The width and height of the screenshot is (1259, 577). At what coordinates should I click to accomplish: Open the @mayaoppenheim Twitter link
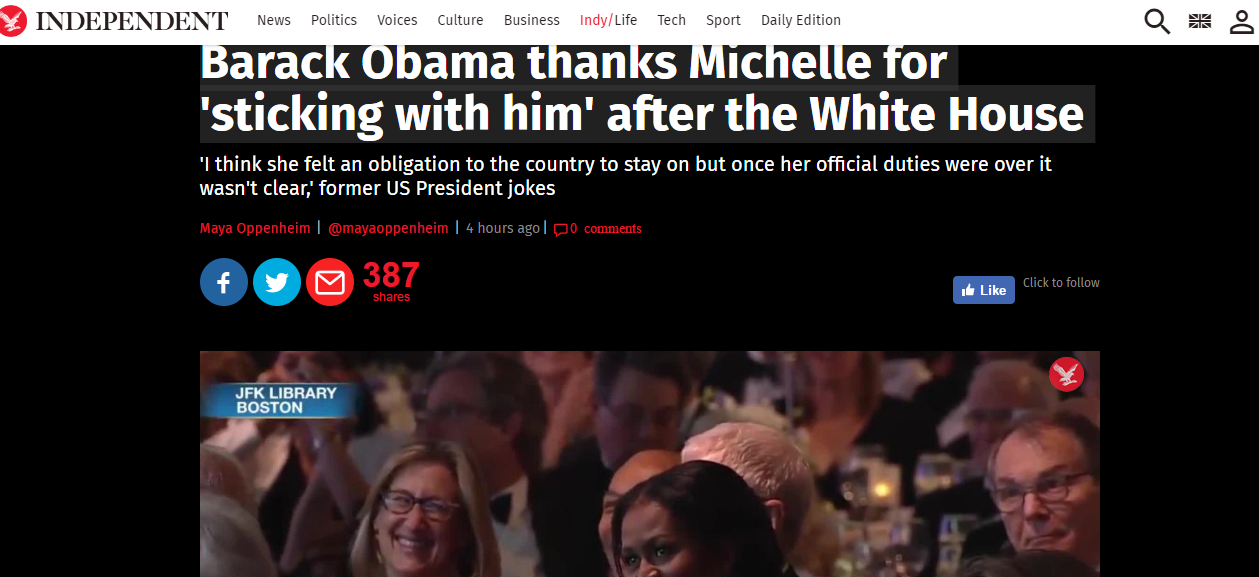pos(388,228)
